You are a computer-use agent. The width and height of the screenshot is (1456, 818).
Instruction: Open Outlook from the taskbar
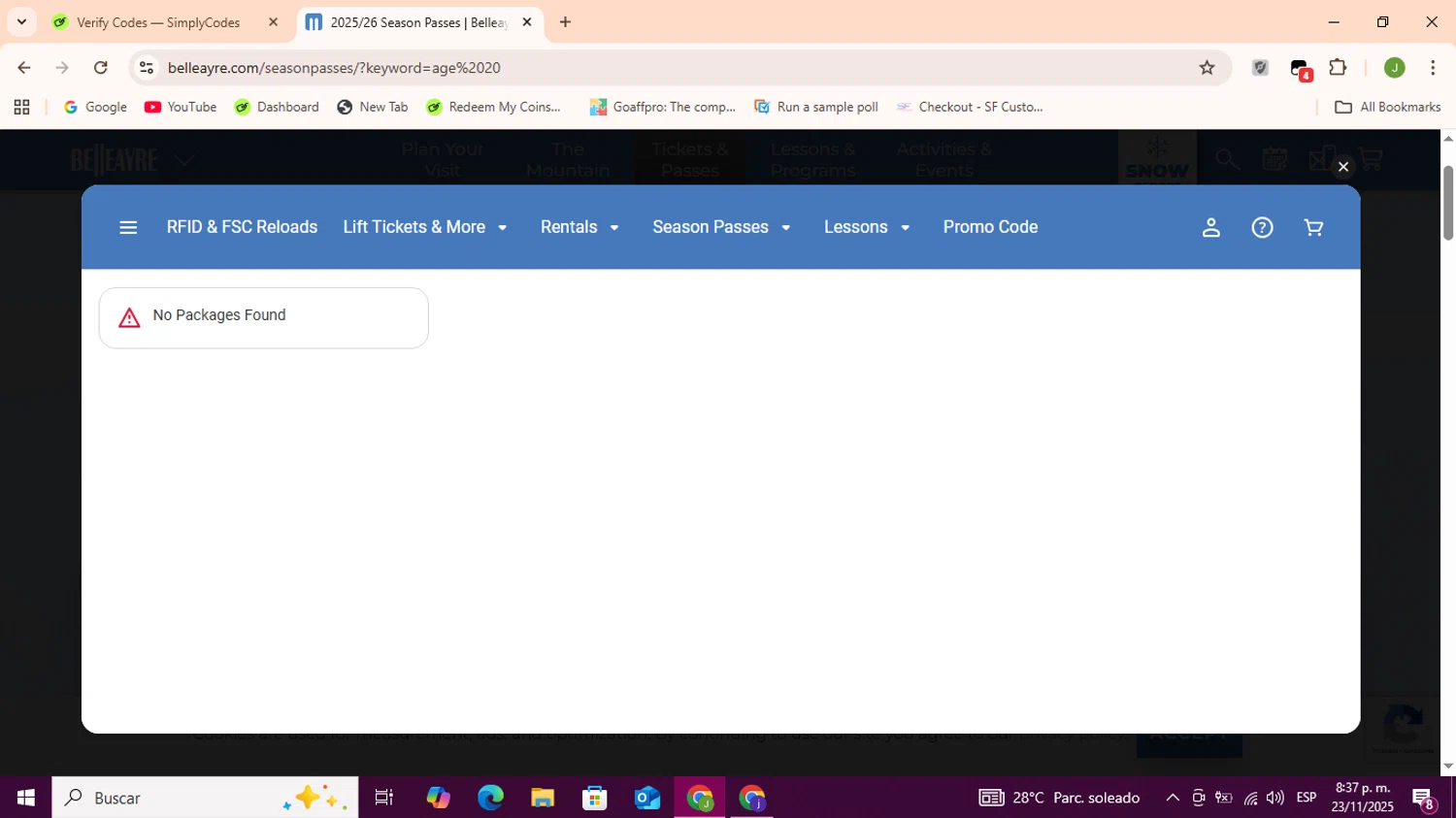(x=647, y=798)
